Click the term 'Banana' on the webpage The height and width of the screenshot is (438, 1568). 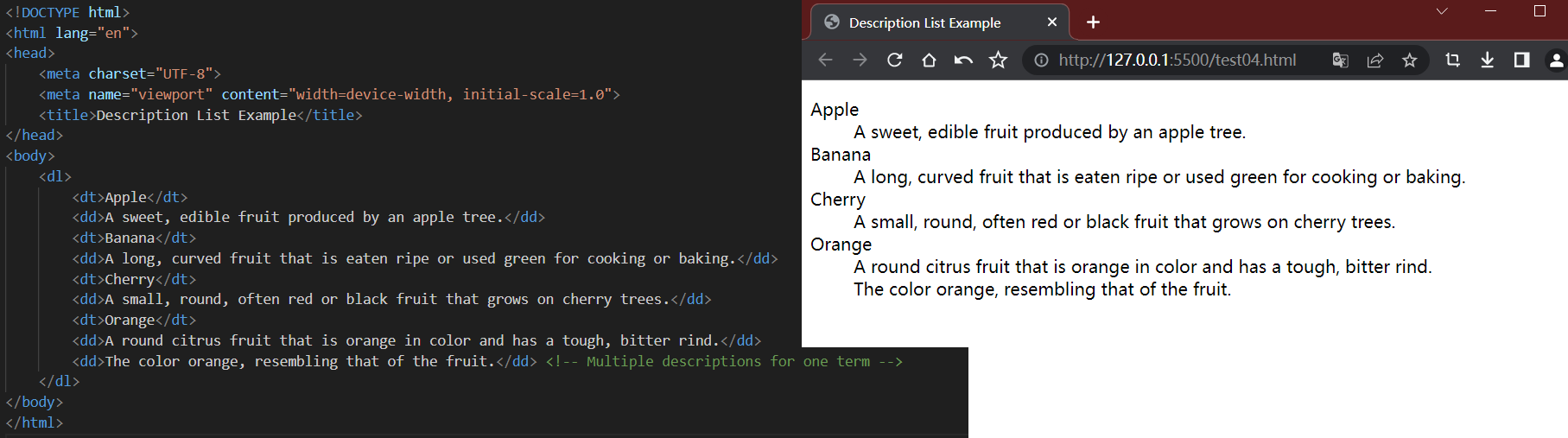[841, 155]
